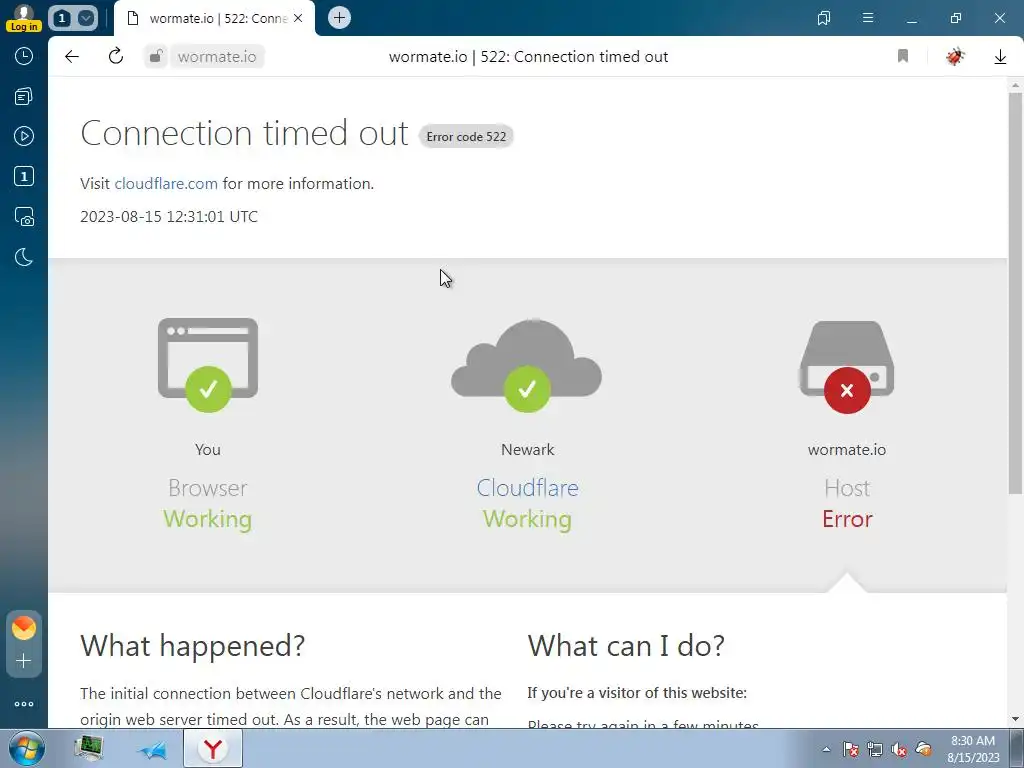Open History clock icon in sidebar
The image size is (1024, 768).
pos(24,56)
